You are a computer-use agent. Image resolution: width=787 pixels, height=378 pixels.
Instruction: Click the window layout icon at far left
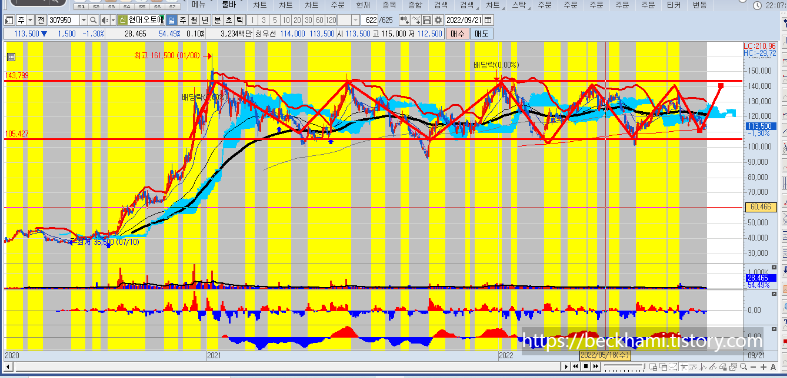[9, 21]
